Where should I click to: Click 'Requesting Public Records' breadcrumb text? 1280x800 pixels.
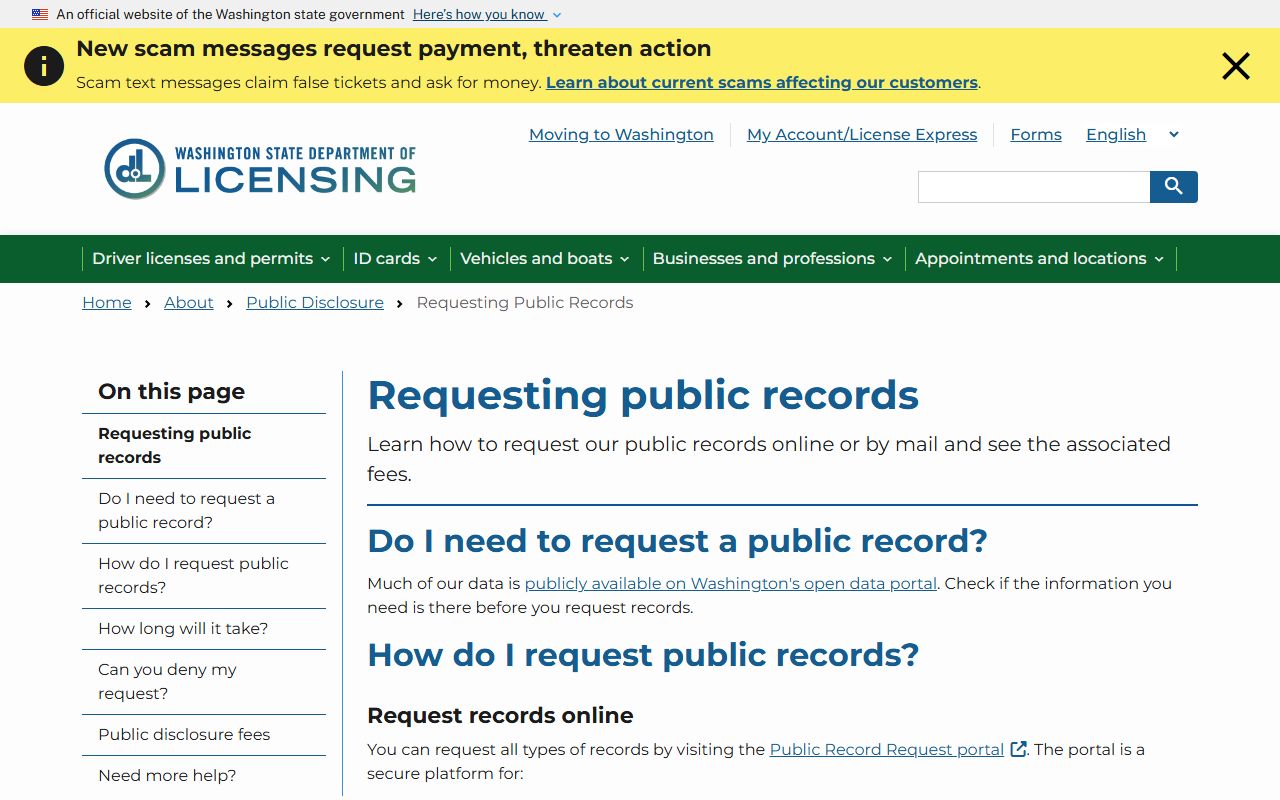[525, 303]
